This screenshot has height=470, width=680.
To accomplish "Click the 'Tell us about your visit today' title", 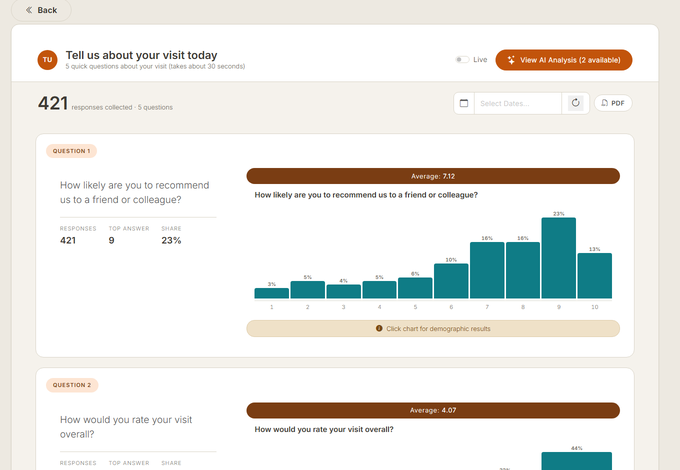I will tap(141, 55).
